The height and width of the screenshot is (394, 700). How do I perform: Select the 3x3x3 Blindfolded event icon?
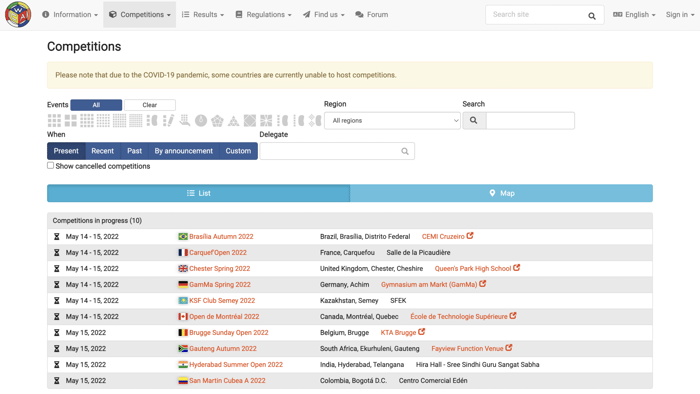(152, 120)
